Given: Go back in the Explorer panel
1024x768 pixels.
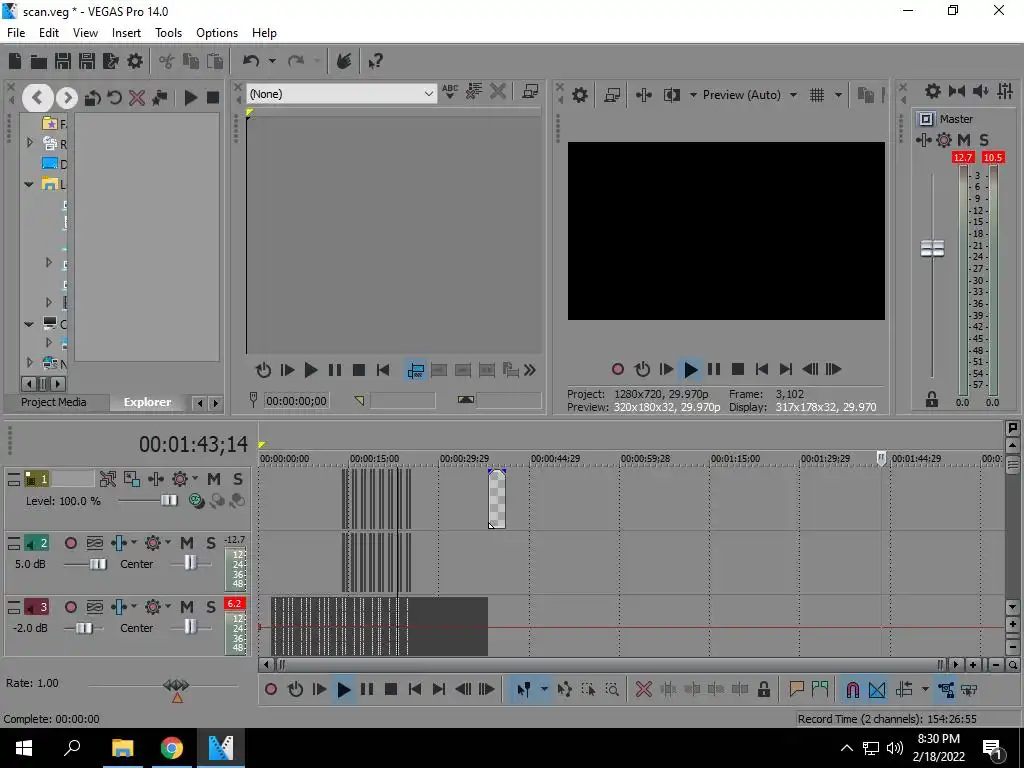Looking at the screenshot, I should (37, 98).
